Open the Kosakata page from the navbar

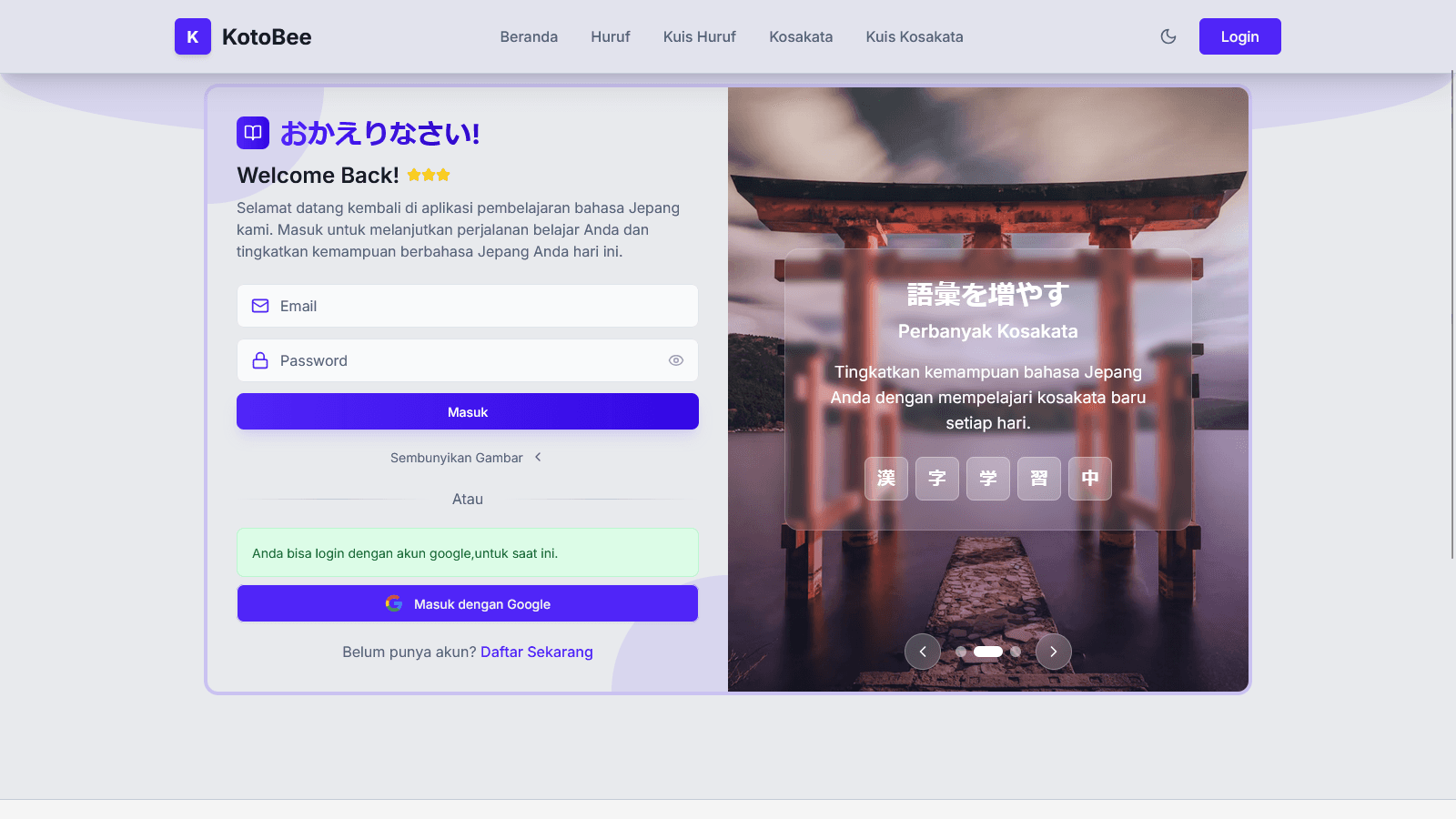pyautogui.click(x=800, y=36)
